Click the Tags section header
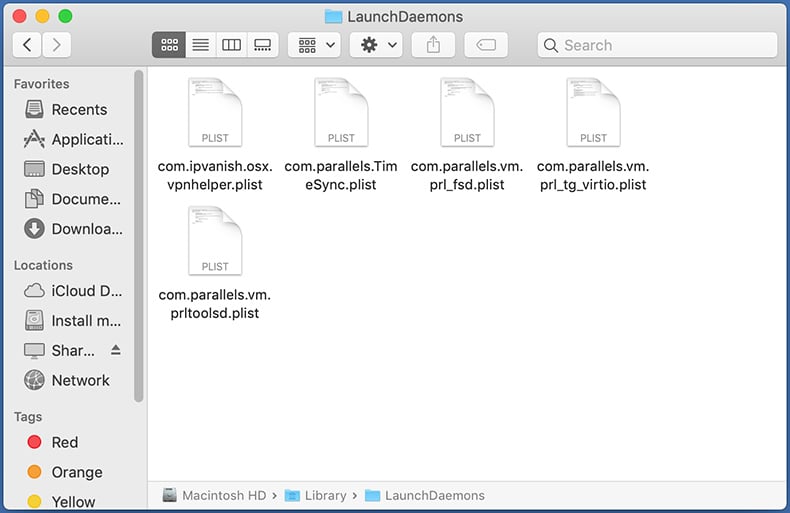 pyautogui.click(x=28, y=417)
